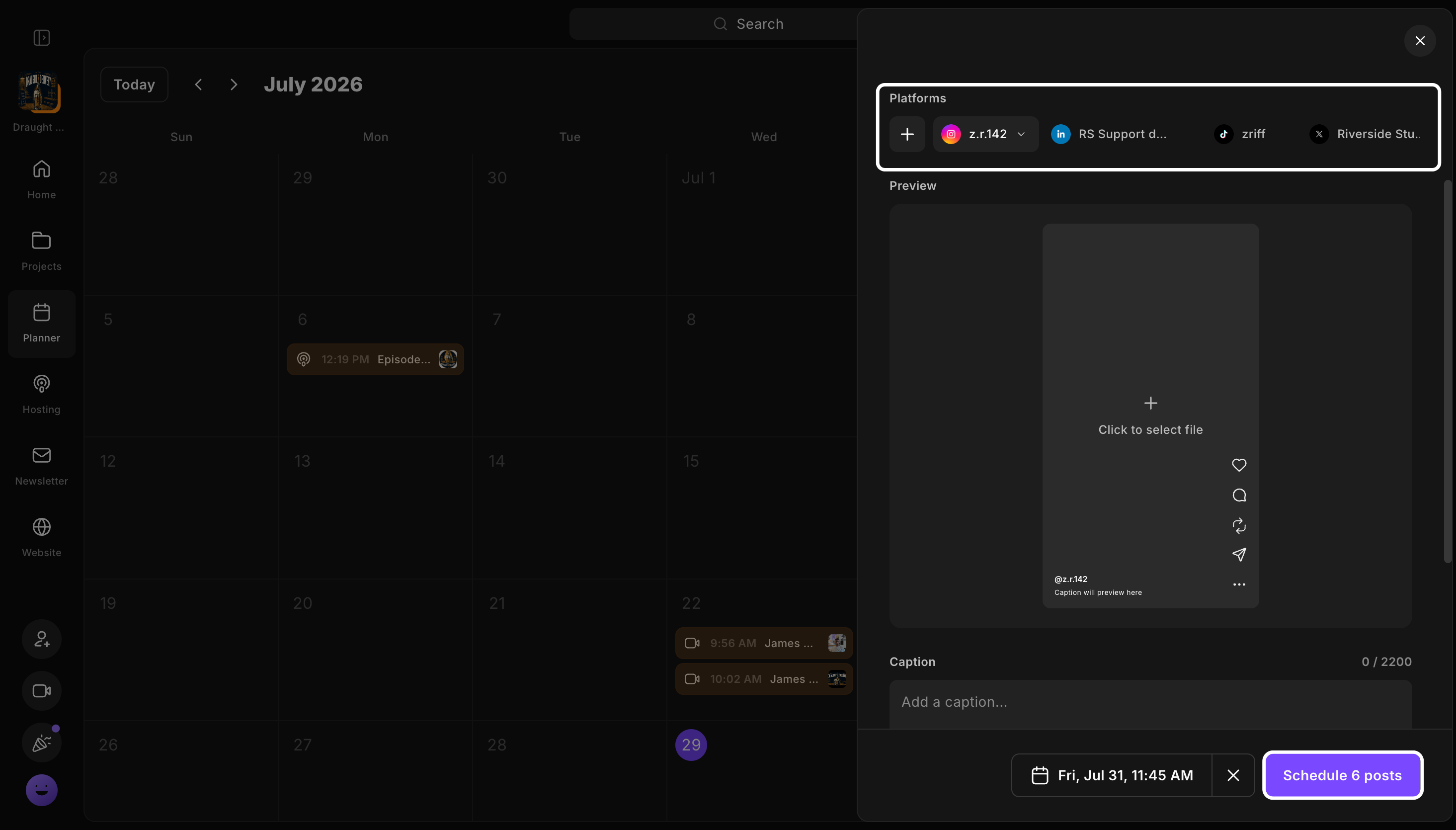Select the Riverside Stu.. X account

pos(1365,134)
